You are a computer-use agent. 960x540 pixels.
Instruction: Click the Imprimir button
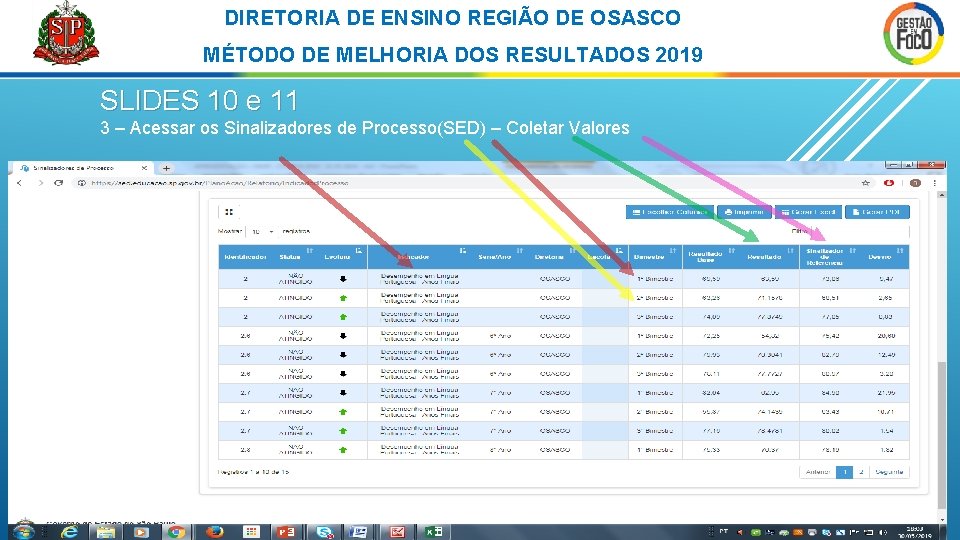coord(744,212)
